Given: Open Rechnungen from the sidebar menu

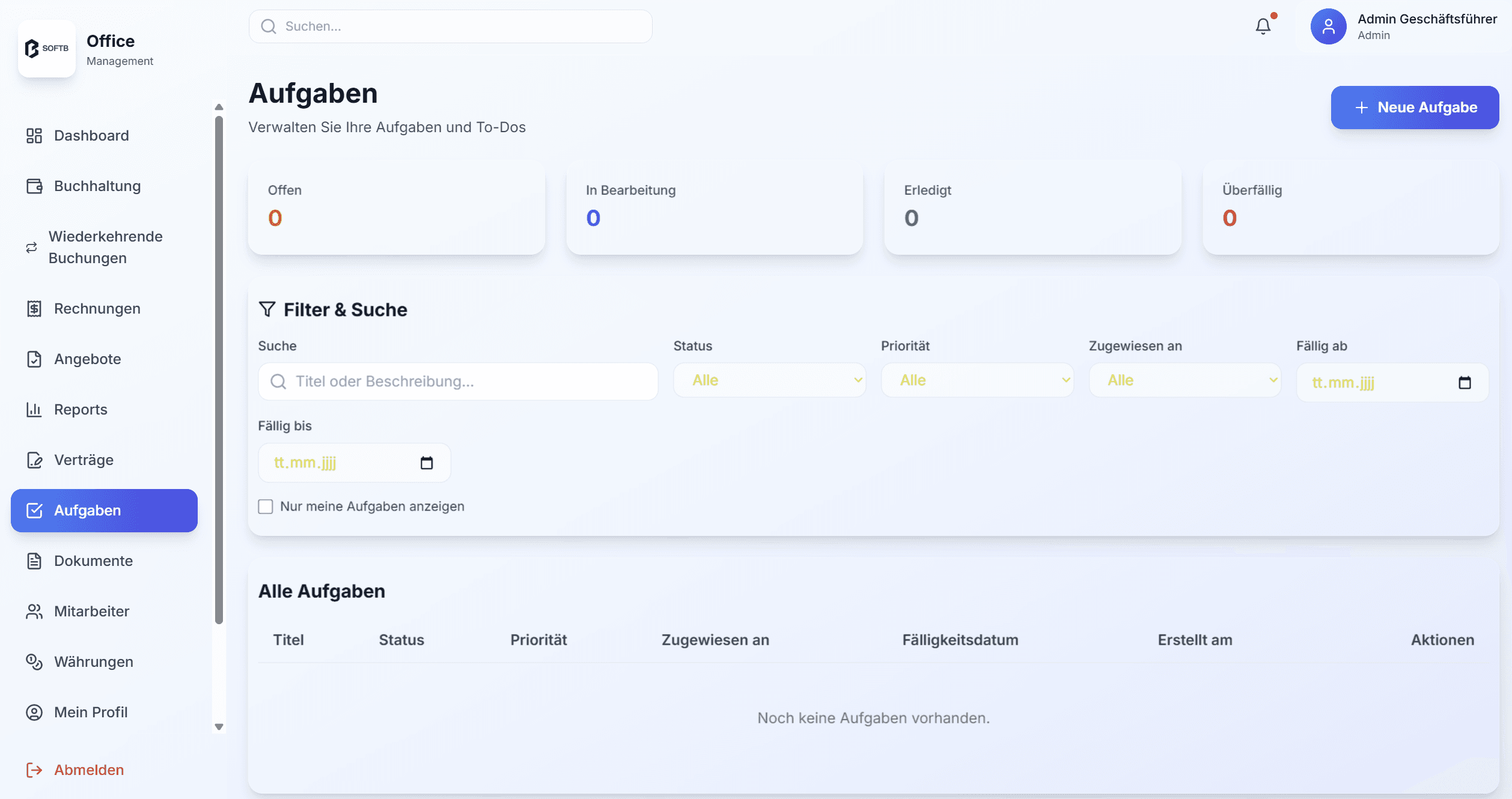Looking at the screenshot, I should [x=97, y=309].
